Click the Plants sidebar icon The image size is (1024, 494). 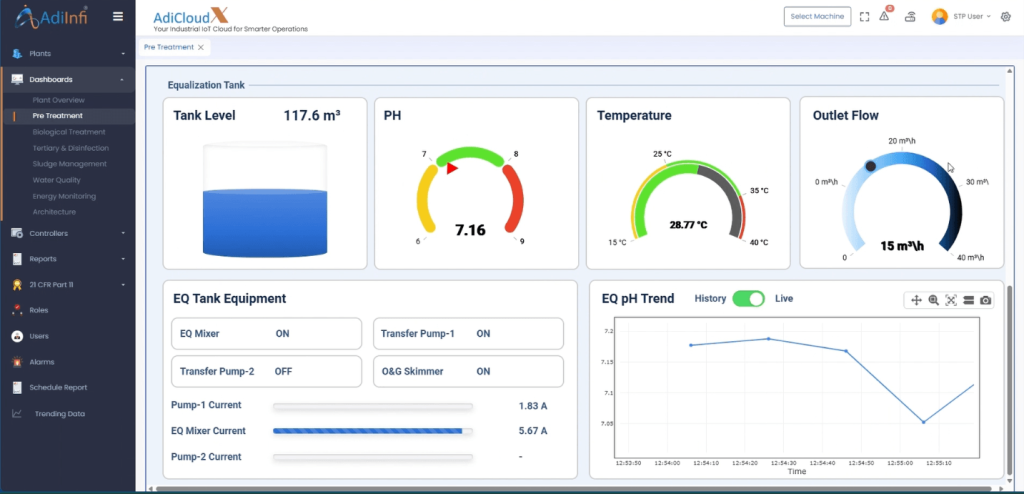17,54
